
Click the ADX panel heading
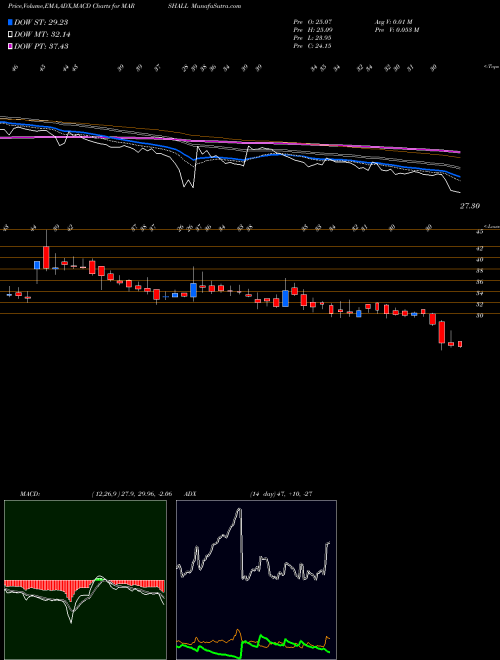coord(191,494)
